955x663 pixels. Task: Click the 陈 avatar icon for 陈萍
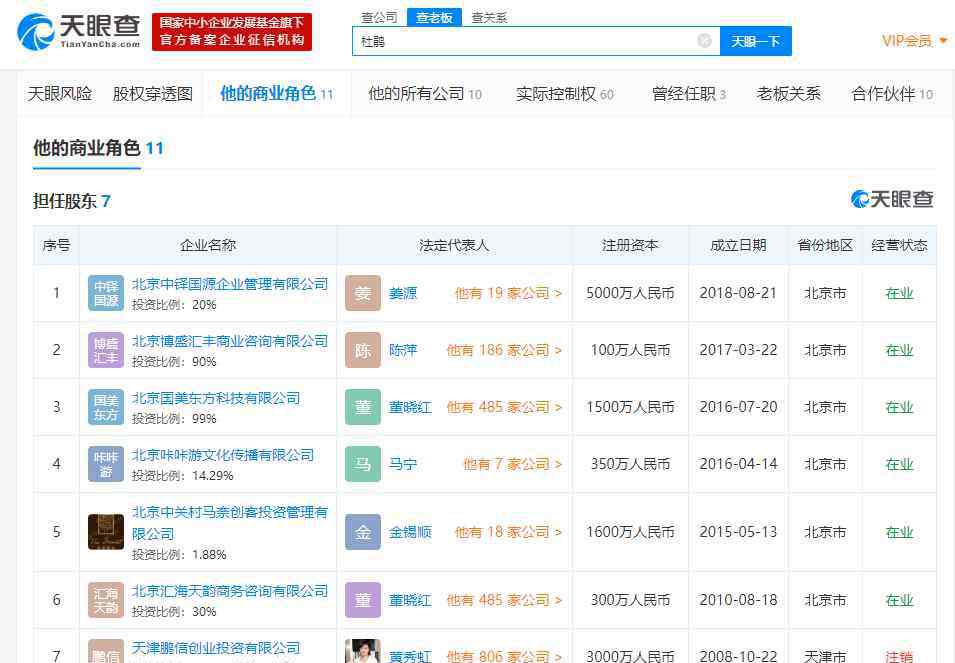(363, 350)
